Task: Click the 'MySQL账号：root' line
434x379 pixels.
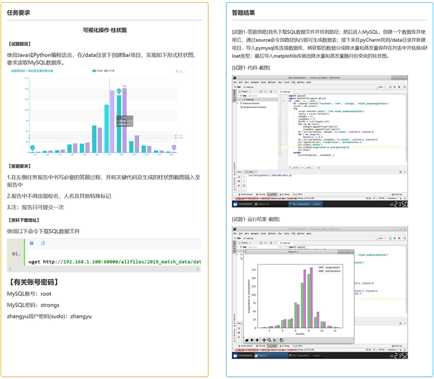Action: coord(29,294)
